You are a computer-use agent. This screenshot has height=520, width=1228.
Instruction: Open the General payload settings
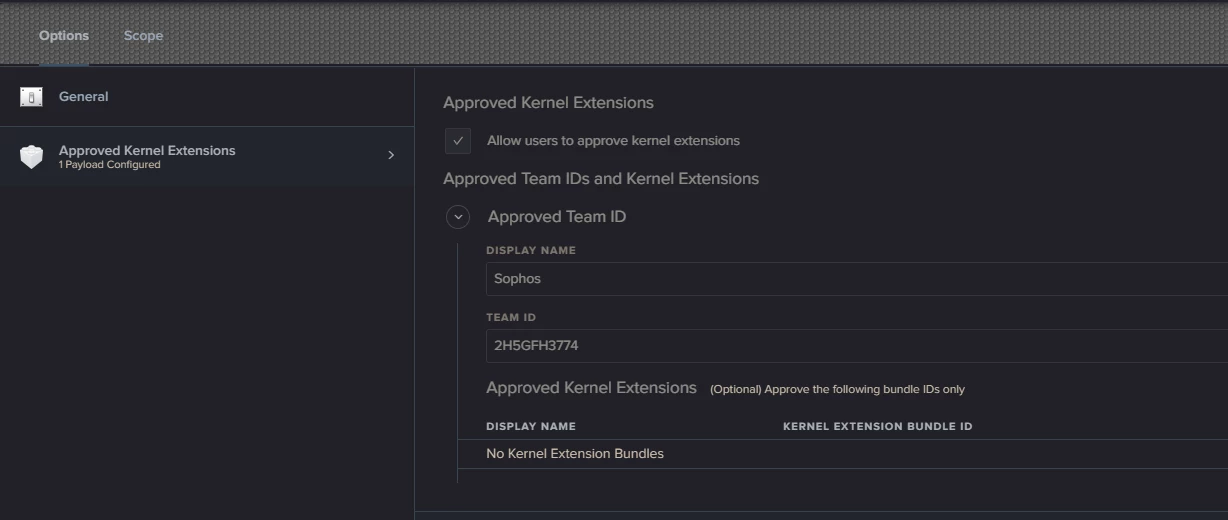(207, 97)
